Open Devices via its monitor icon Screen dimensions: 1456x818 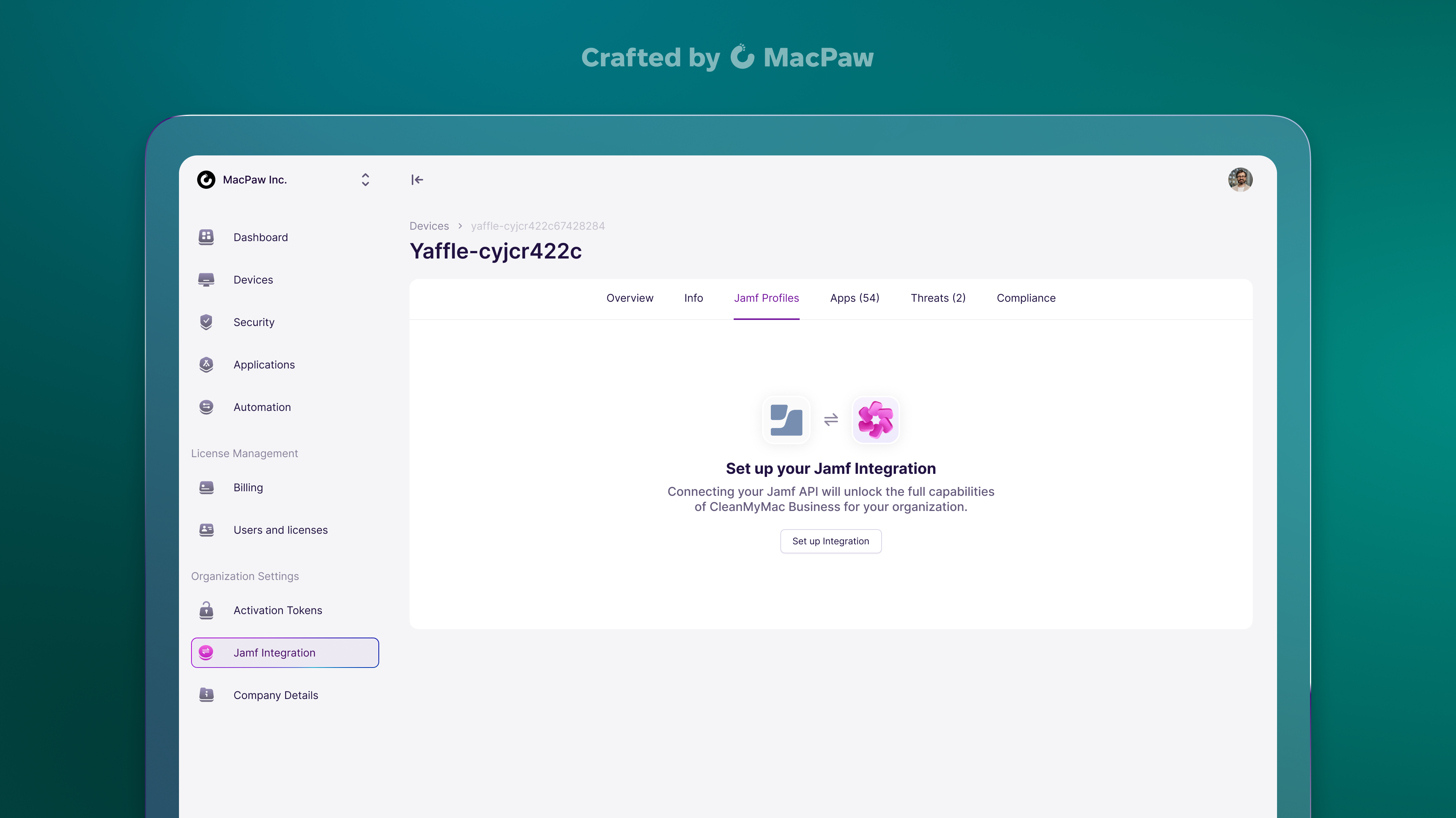pyautogui.click(x=206, y=280)
